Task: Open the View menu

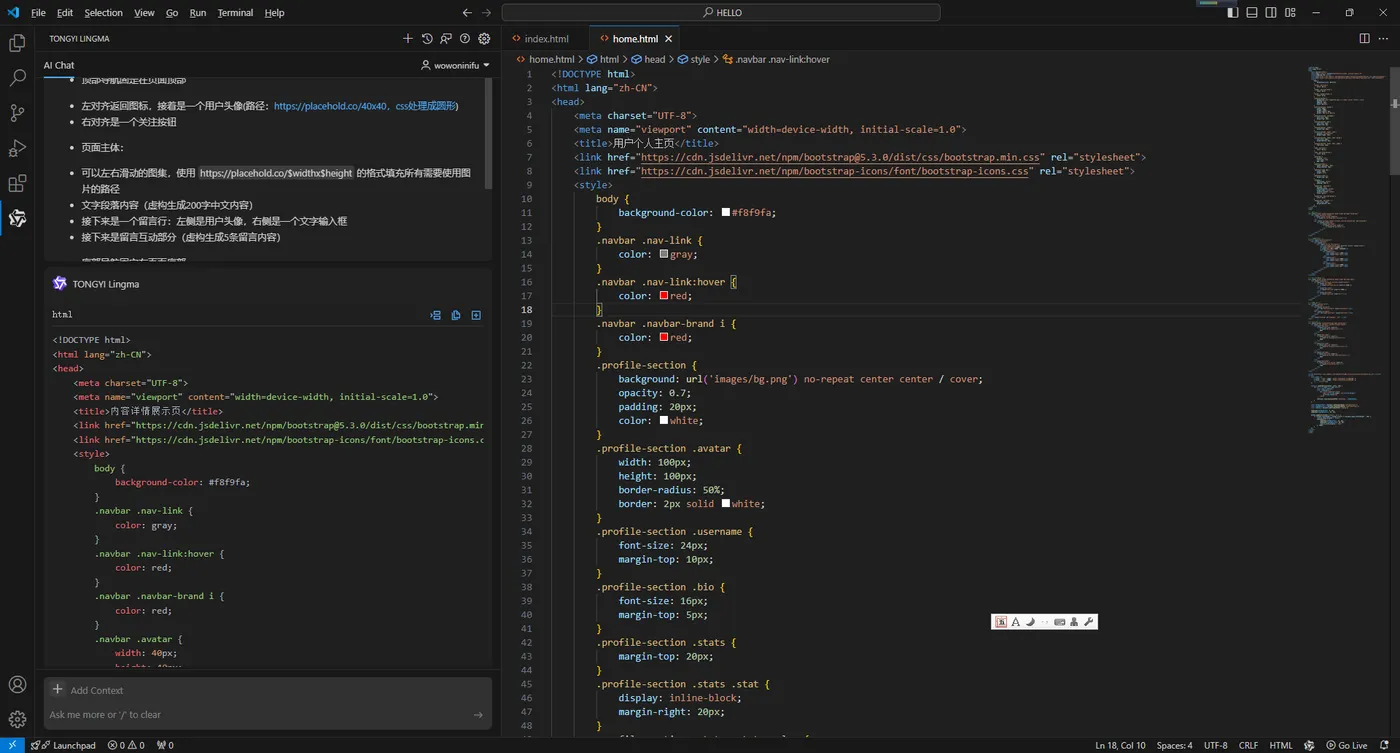Action: pos(144,13)
